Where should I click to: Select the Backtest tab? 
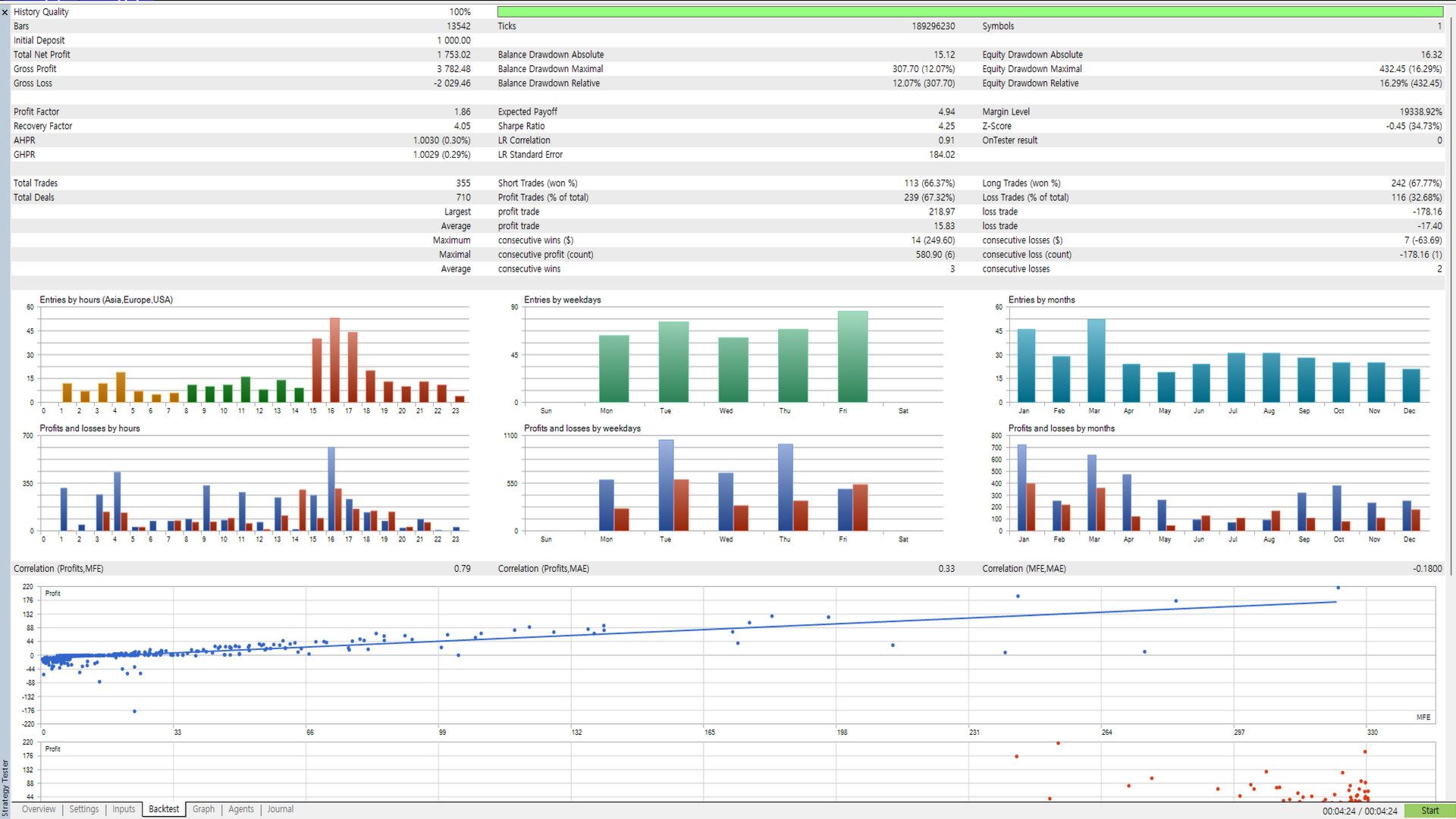pyautogui.click(x=164, y=809)
